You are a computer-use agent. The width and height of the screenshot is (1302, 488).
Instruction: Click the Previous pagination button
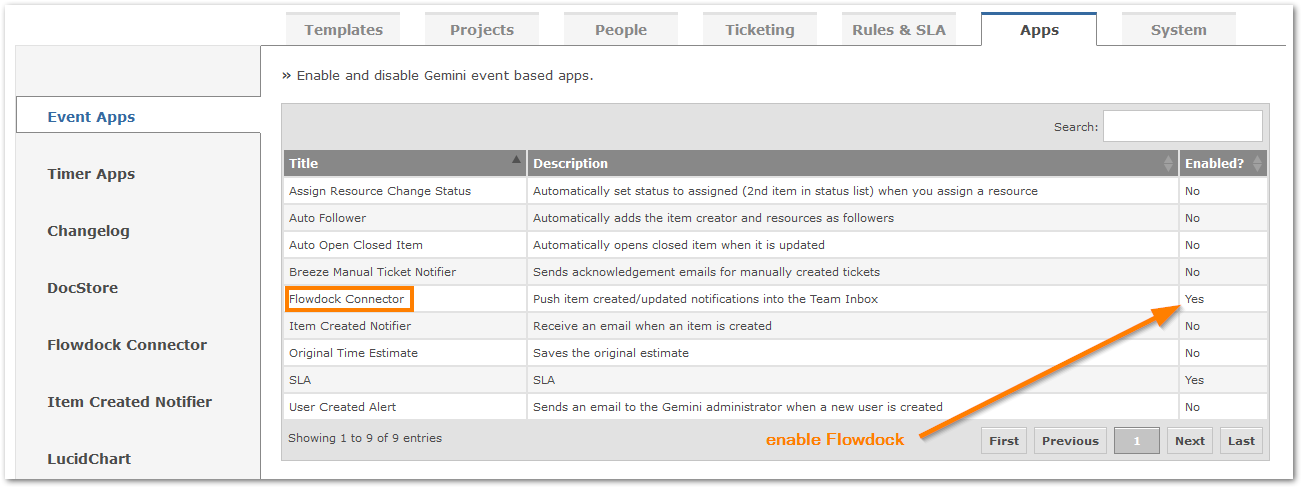[1070, 441]
